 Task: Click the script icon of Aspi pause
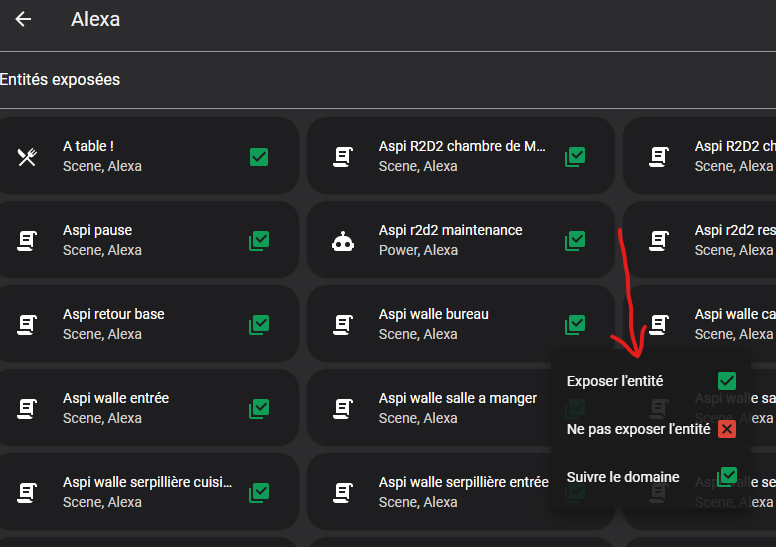click(27, 241)
